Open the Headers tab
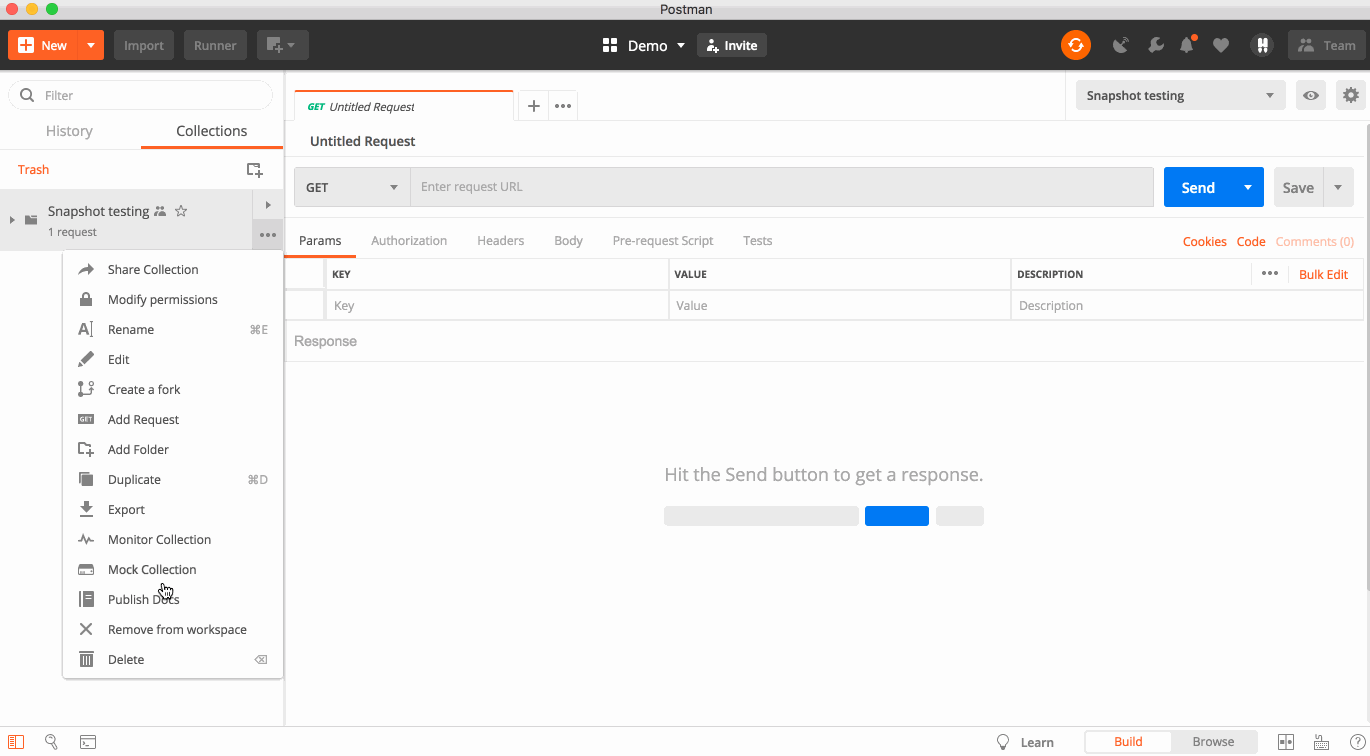Screen dimensions: 1370x756 coord(501,241)
